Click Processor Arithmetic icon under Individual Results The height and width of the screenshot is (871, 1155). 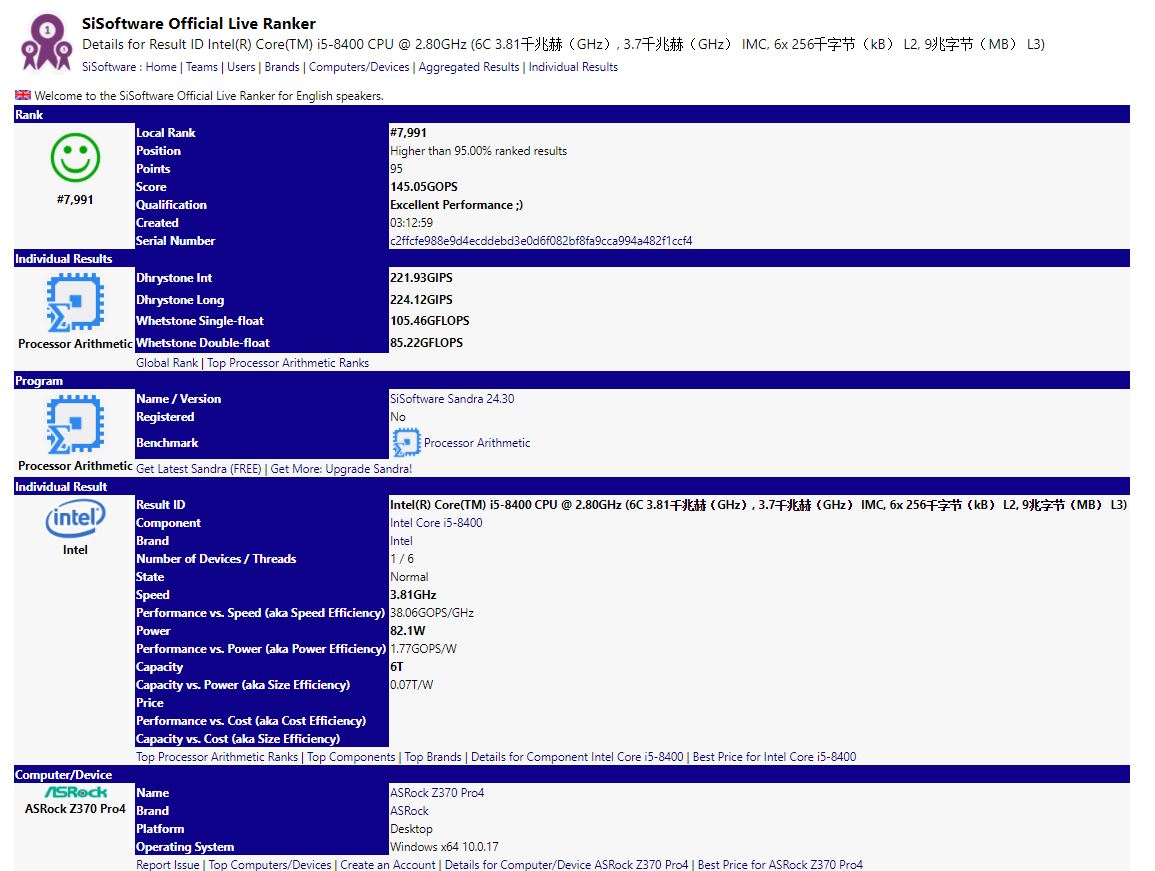[x=75, y=302]
